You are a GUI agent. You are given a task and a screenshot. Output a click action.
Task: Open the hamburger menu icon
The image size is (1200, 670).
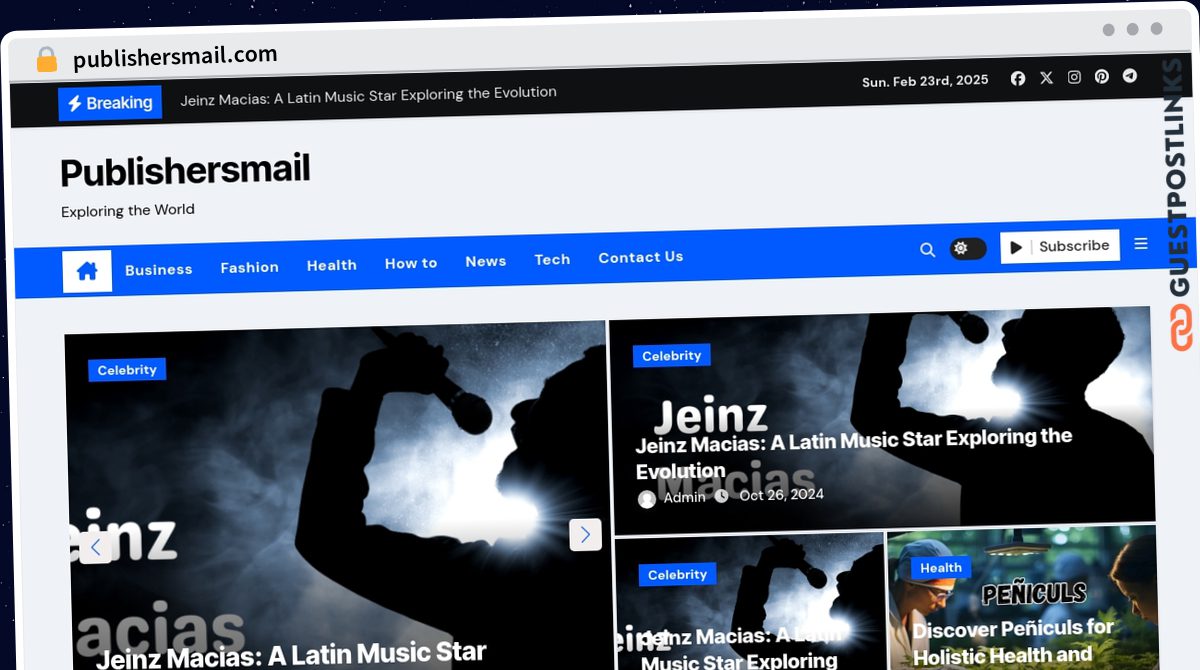click(x=1141, y=244)
